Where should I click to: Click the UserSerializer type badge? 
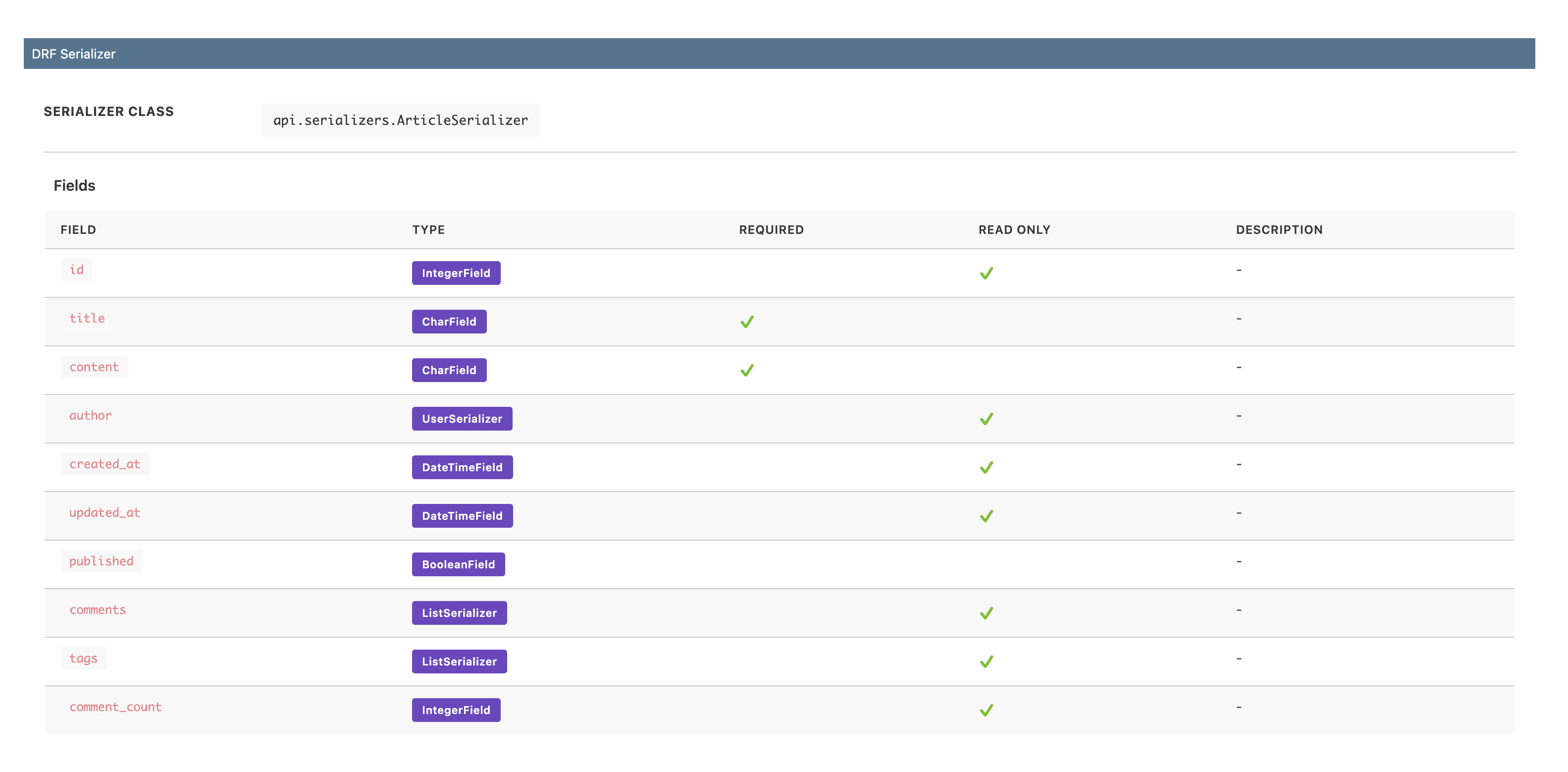pyautogui.click(x=462, y=419)
